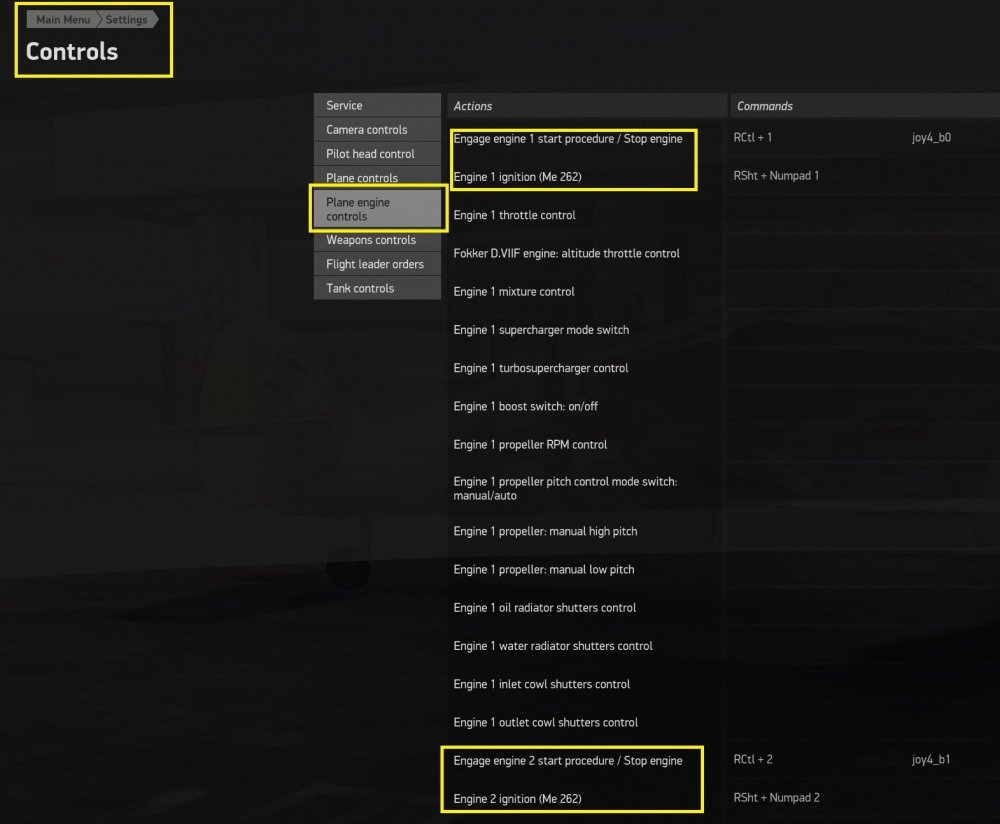Screen dimensions: 1000x824
Task: View Flight leader orders bindings
Action: [x=377, y=264]
